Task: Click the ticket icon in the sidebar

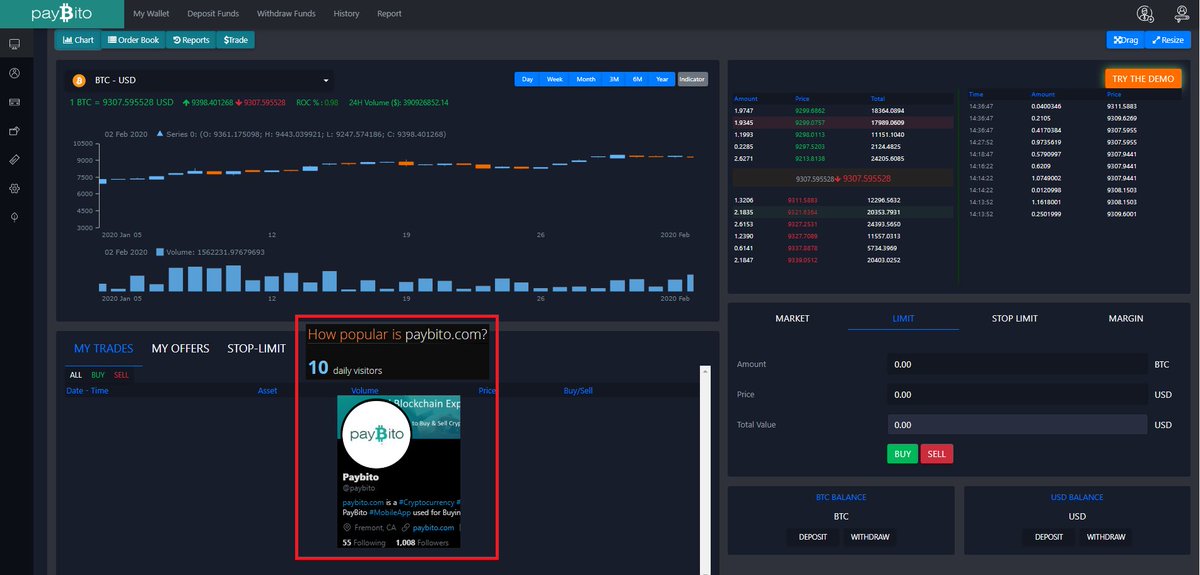Action: coord(15,159)
